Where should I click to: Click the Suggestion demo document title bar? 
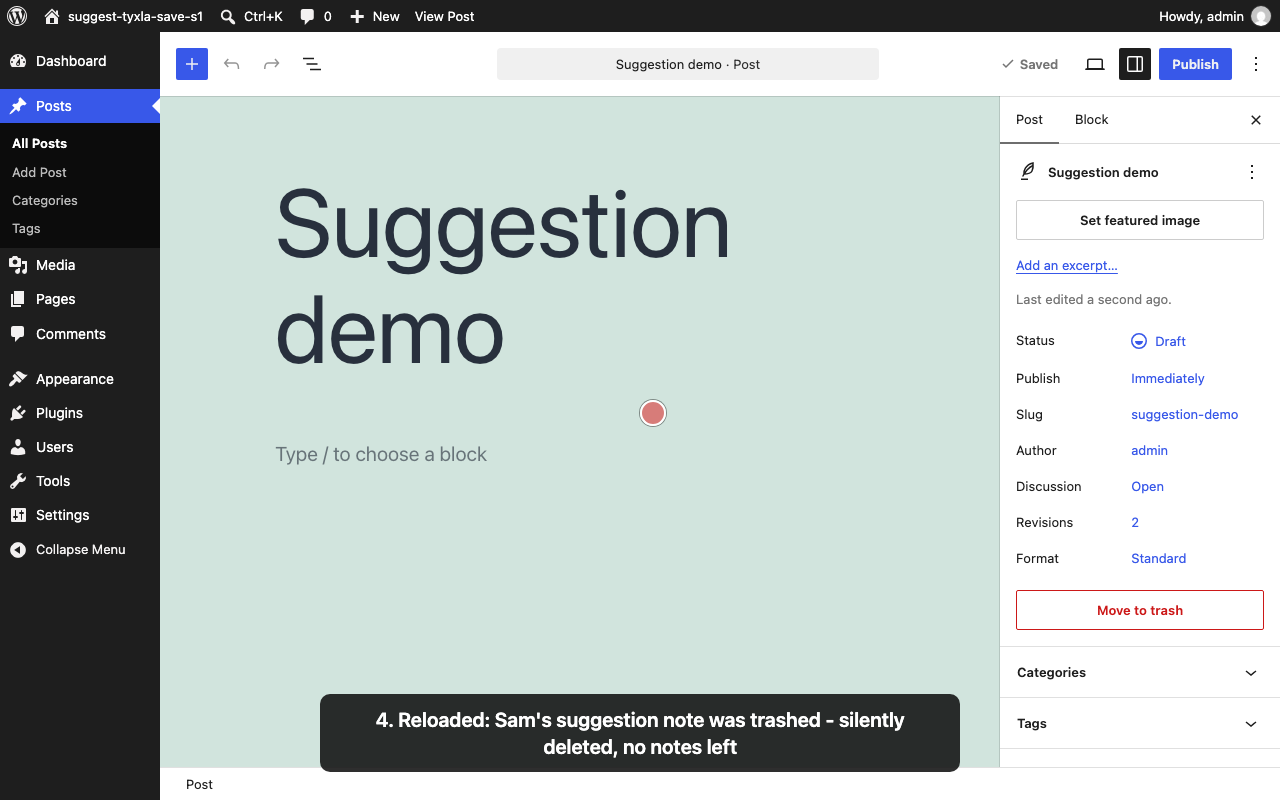coord(688,64)
